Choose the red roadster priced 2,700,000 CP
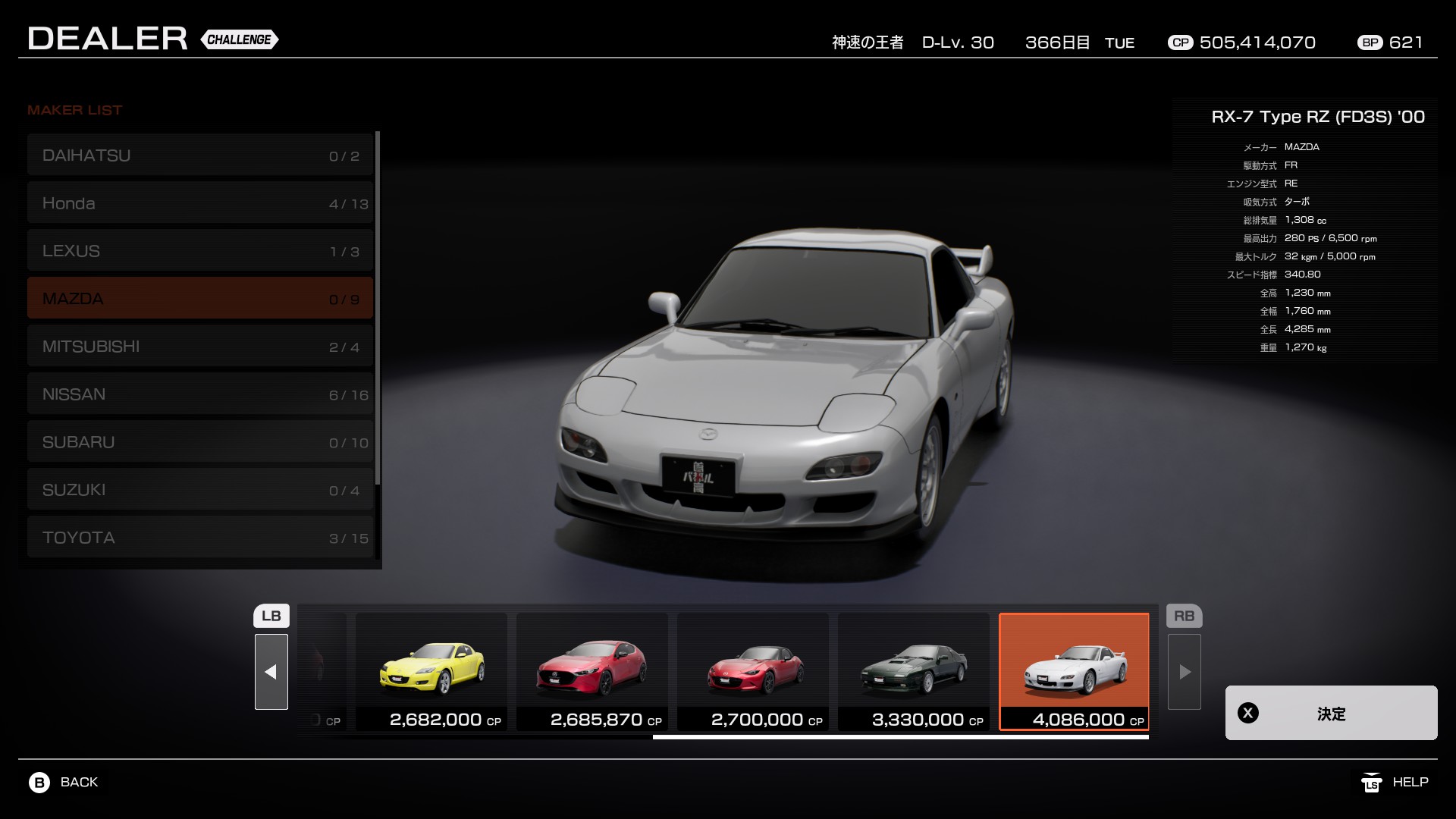This screenshot has width=1456, height=819. pyautogui.click(x=753, y=670)
